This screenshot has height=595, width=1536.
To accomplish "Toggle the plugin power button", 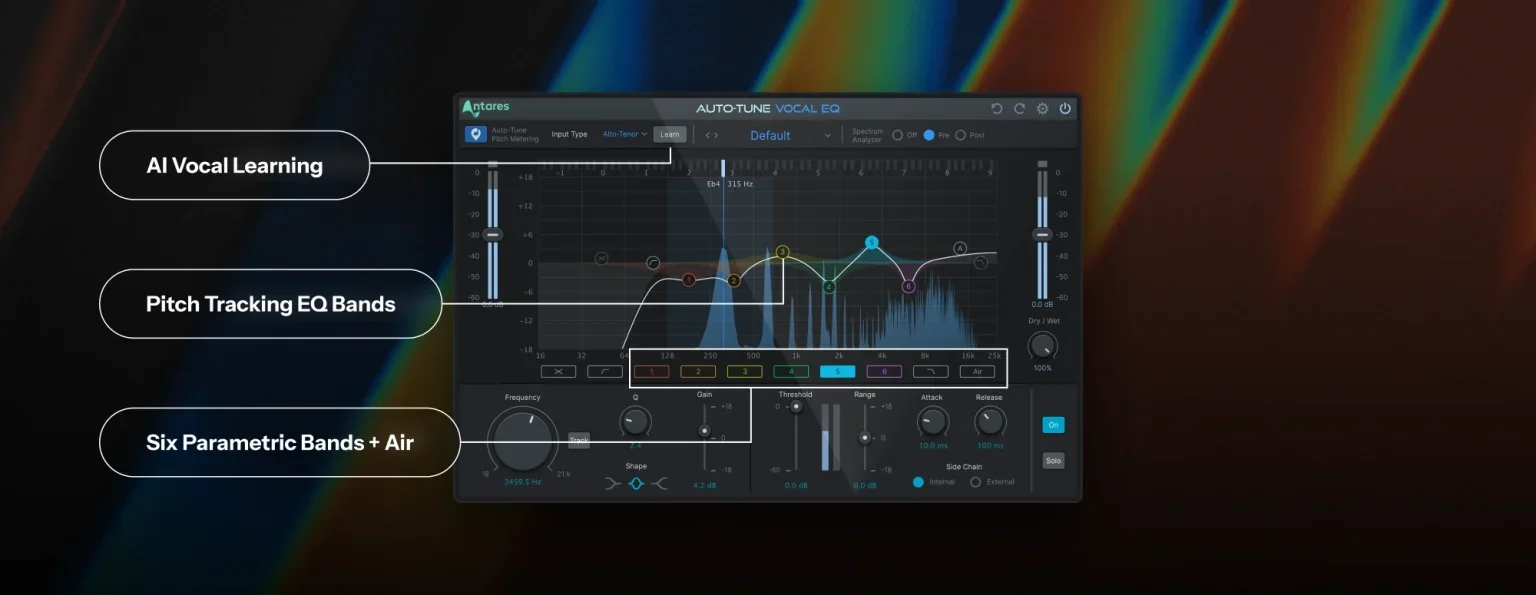I will tap(1065, 108).
